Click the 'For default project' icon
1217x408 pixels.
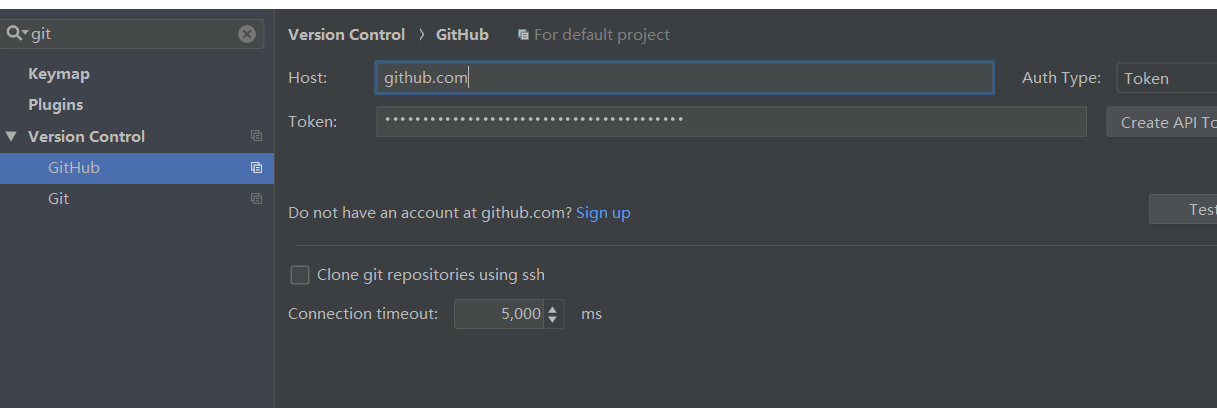pyautogui.click(x=523, y=35)
